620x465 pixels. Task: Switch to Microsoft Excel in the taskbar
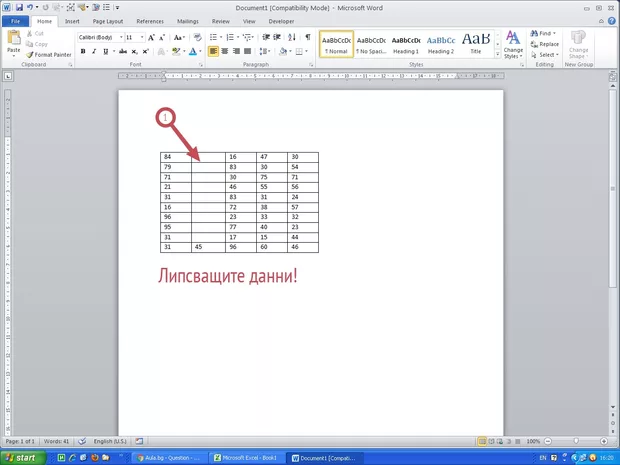(248, 457)
